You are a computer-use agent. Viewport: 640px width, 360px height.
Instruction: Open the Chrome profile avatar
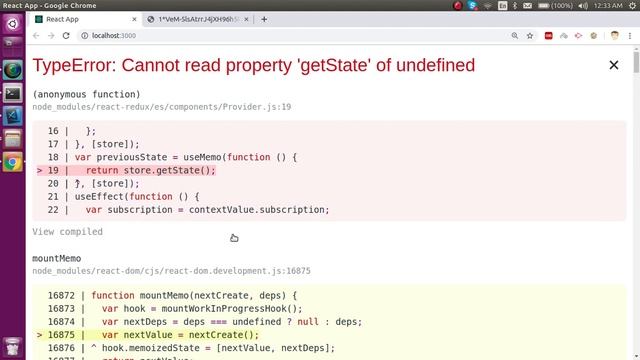(x=615, y=36)
